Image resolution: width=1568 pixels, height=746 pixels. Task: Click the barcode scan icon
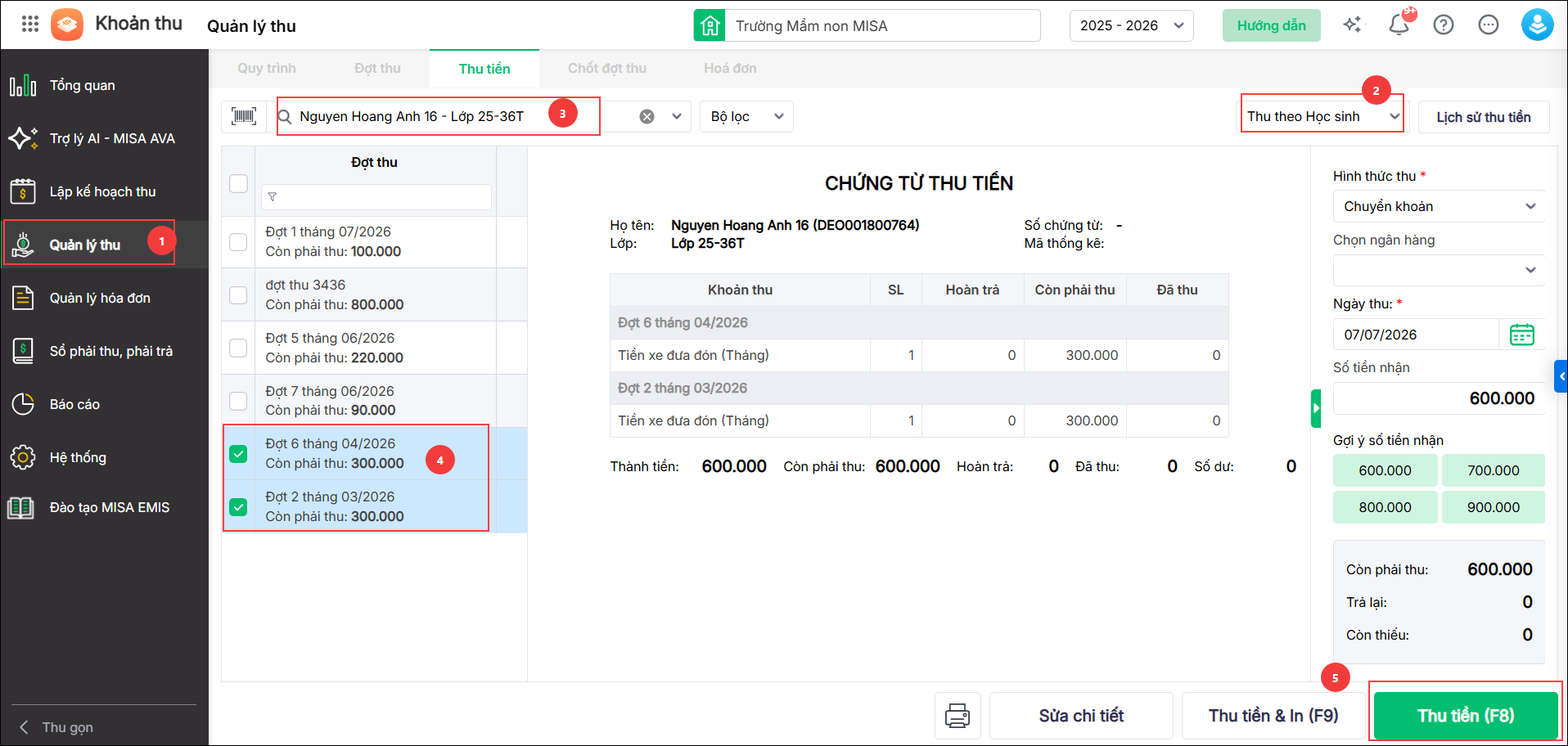click(x=244, y=116)
